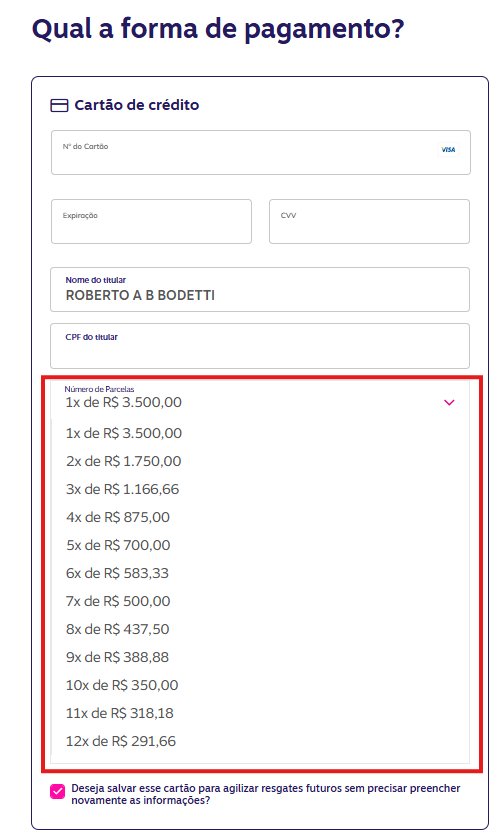Pick 6x de R$ 583,33 option

260,573
